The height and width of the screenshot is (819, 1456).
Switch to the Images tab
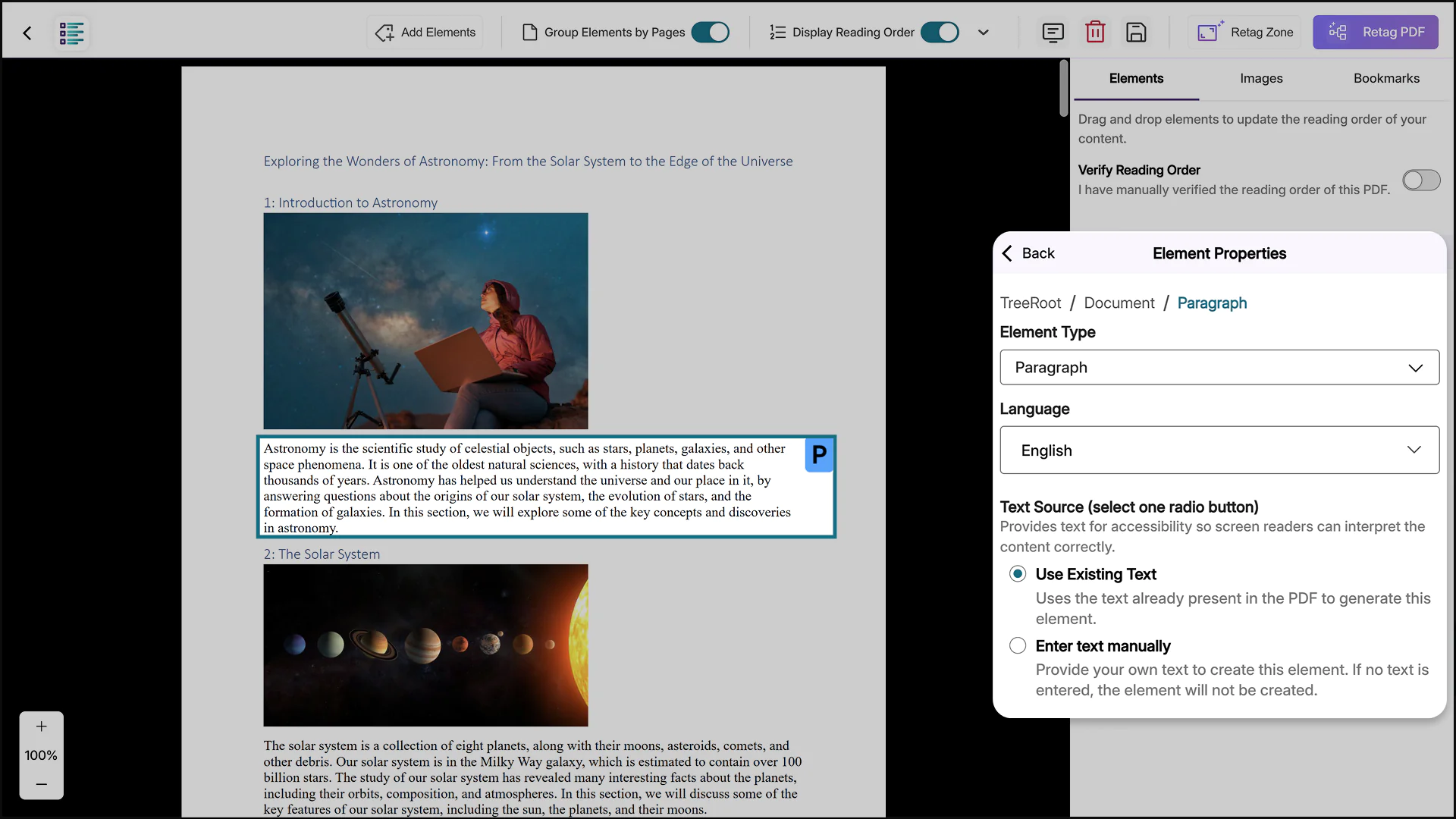pyautogui.click(x=1261, y=78)
